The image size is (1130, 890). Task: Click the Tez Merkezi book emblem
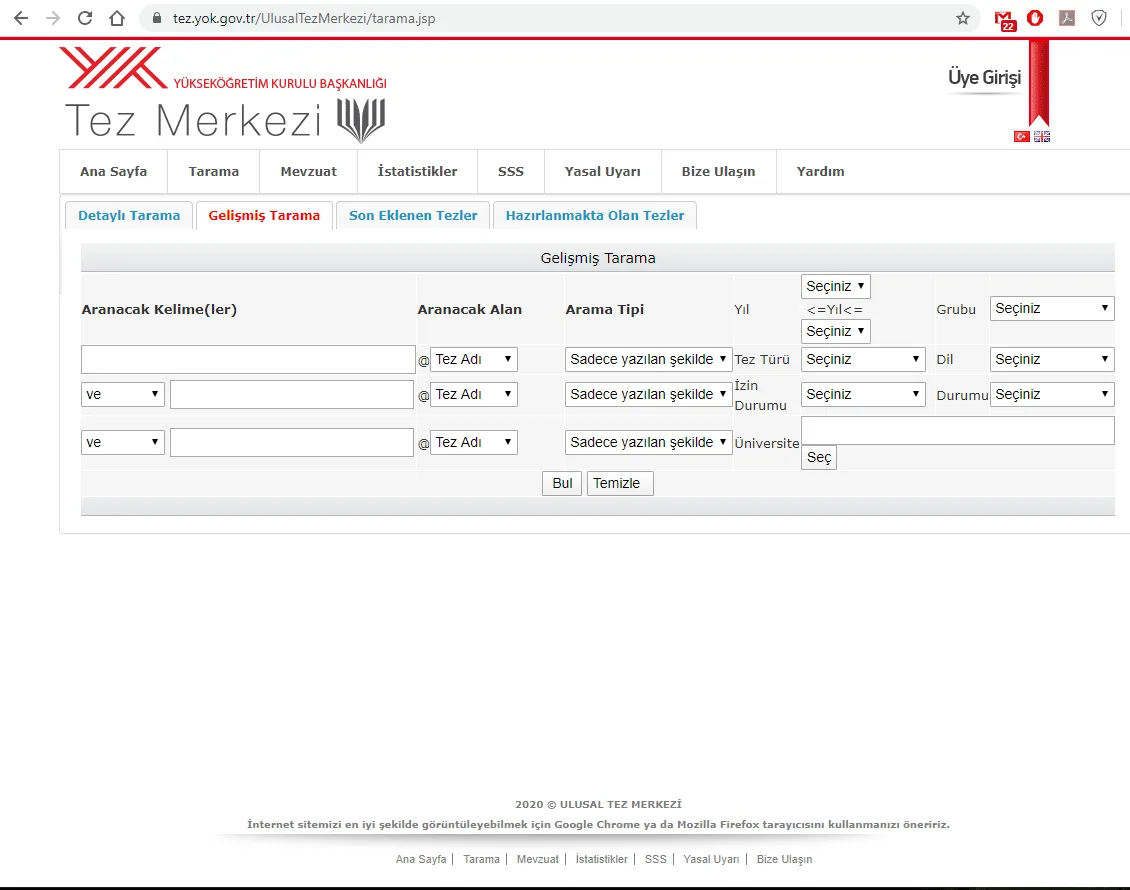(361, 120)
